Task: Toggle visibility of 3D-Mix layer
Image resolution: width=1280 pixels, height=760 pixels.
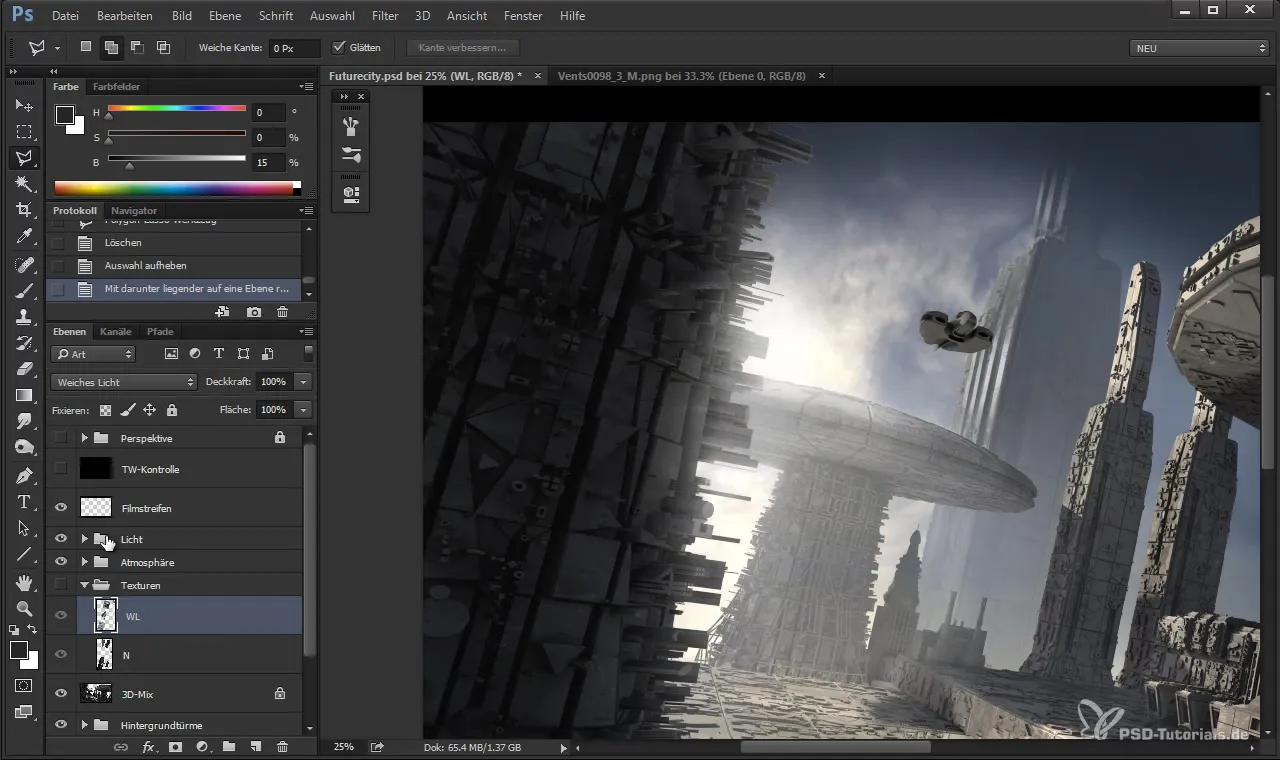Action: (61, 693)
